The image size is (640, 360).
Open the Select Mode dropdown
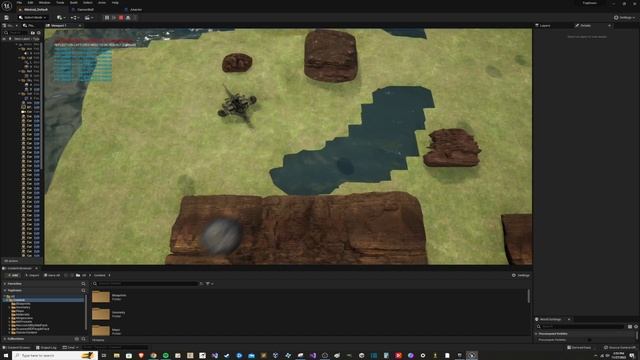[x=33, y=18]
